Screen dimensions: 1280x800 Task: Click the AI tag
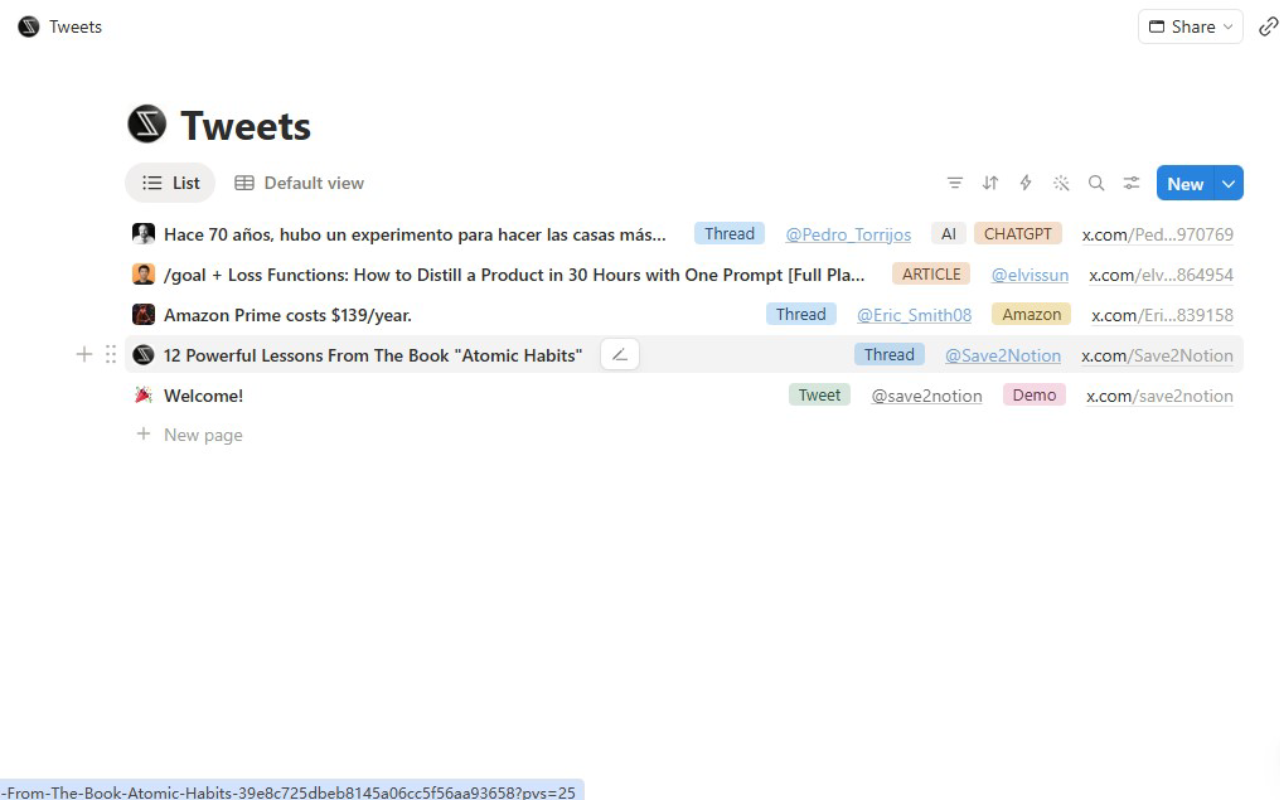click(x=949, y=234)
